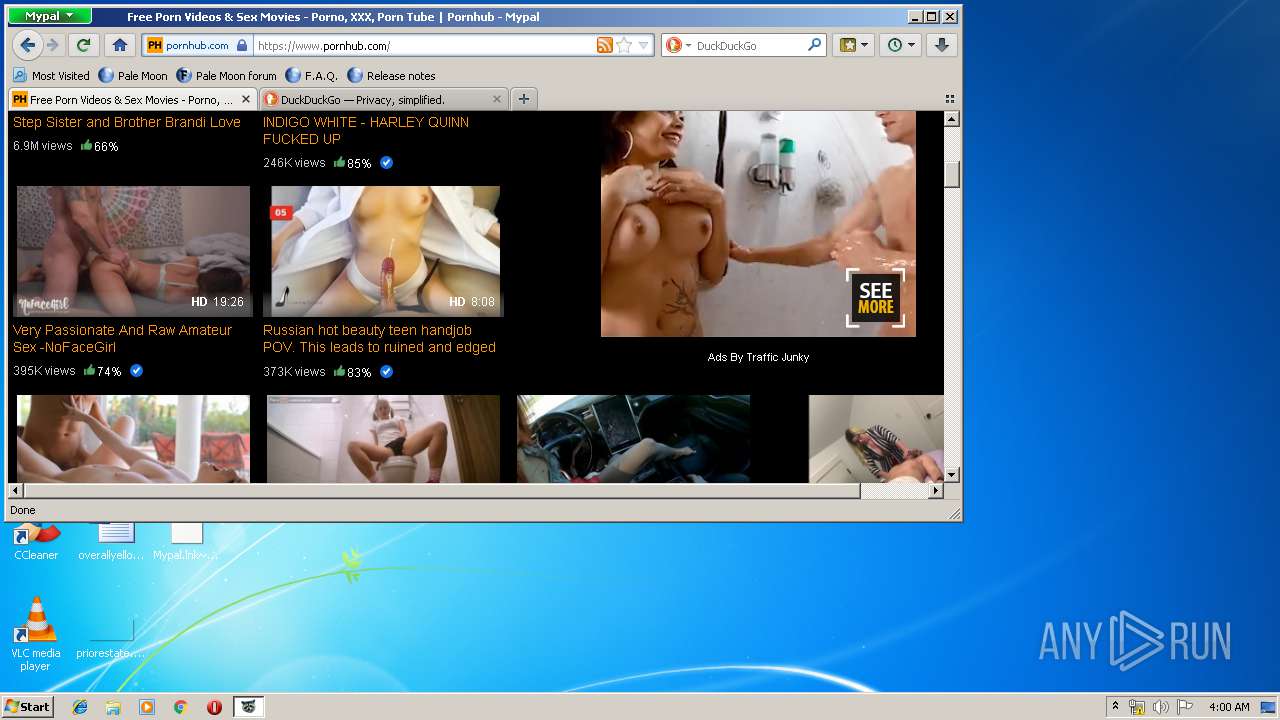Choose search engine DuckDuckGo dropdown
1280x720 pixels.
(678, 45)
